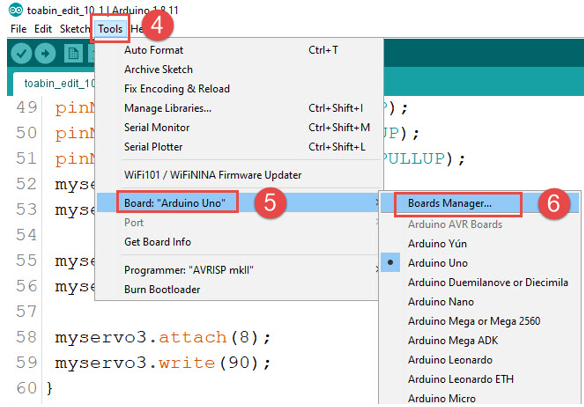Click code line myservo3.write(90);

[163, 363]
